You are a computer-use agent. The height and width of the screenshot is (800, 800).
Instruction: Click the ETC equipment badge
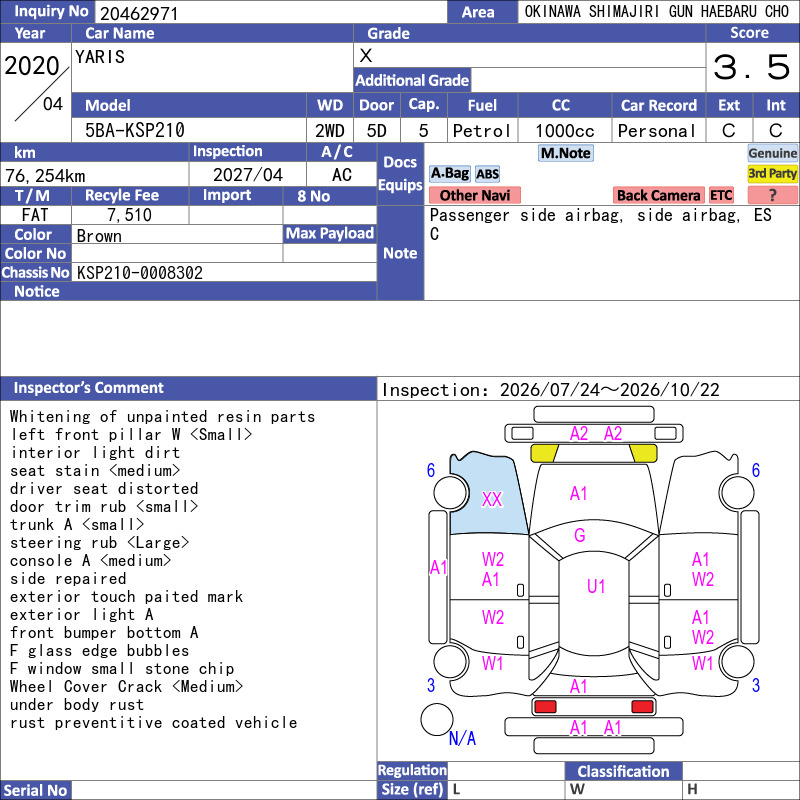pos(721,195)
